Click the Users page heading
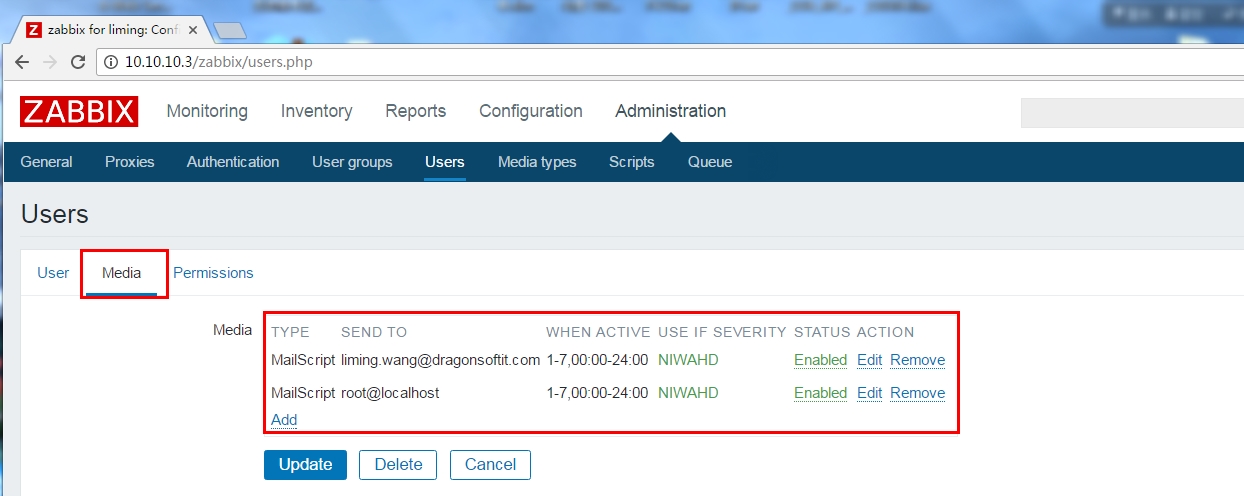Screen dimensions: 1244x496 55,214
